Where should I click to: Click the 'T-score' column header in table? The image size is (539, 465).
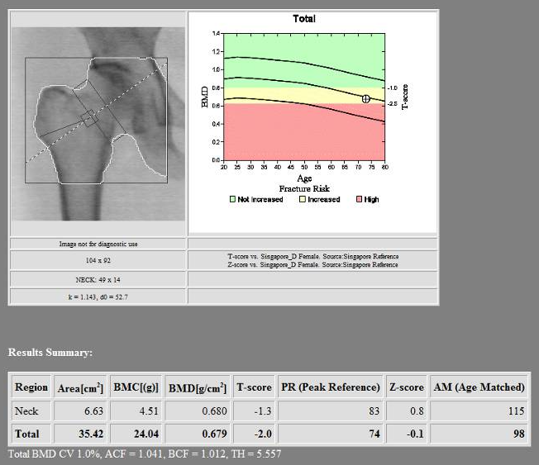[254, 387]
